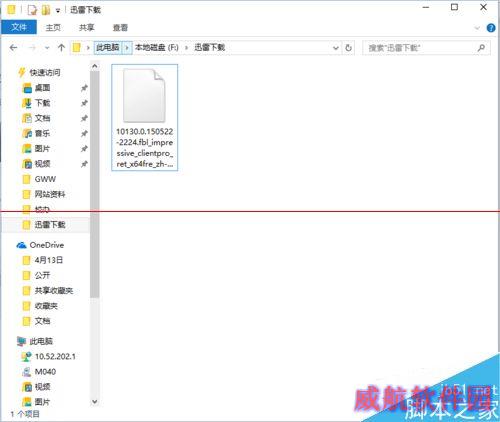Click the navigation pane scrollbar down arrow
500x422 pixels.
95,402
